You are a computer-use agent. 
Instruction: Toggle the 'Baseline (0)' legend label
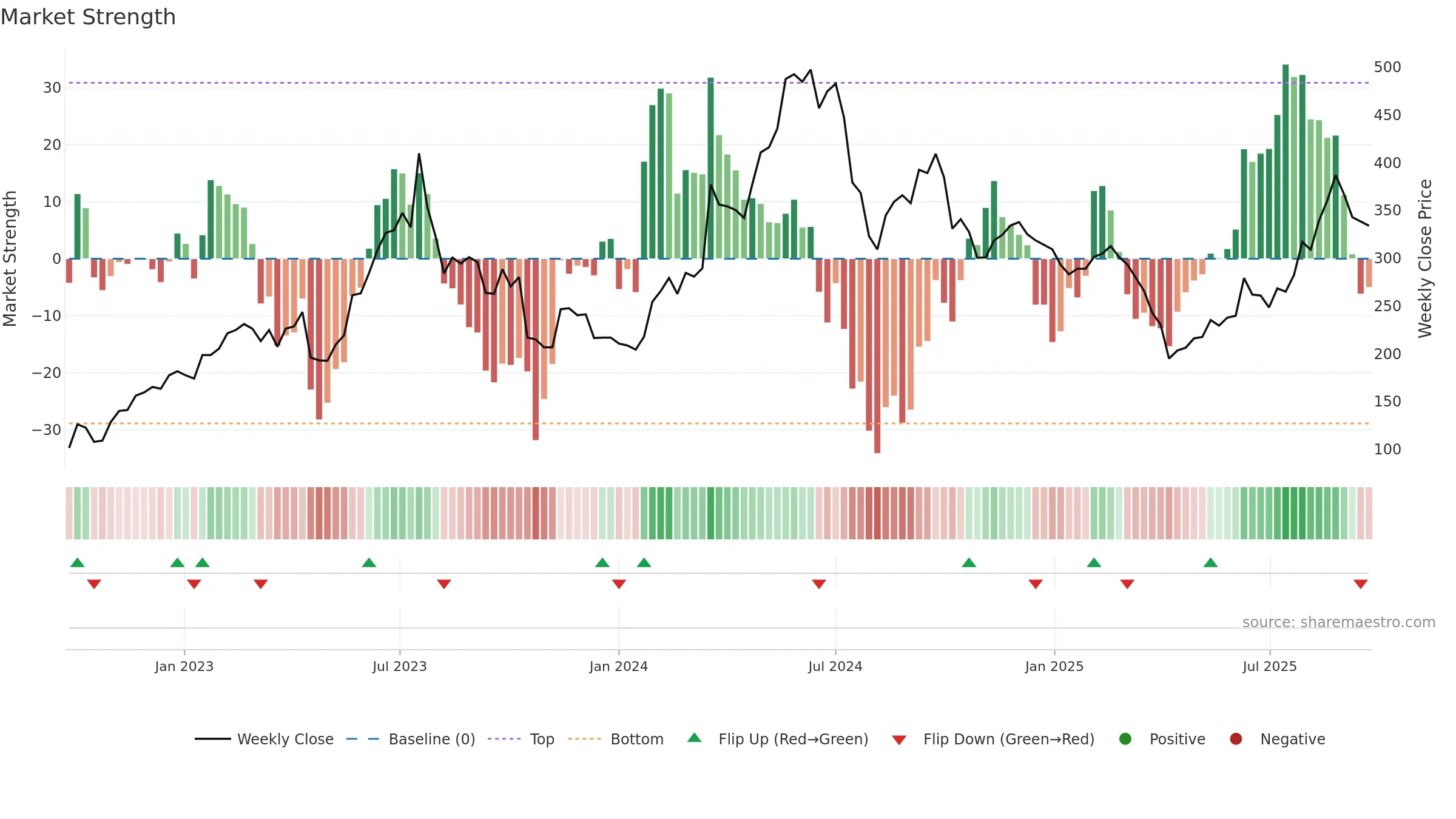pos(432,740)
